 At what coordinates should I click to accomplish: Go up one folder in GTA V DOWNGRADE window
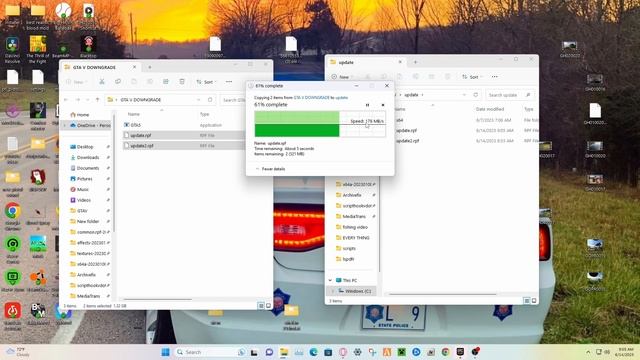click(97, 100)
